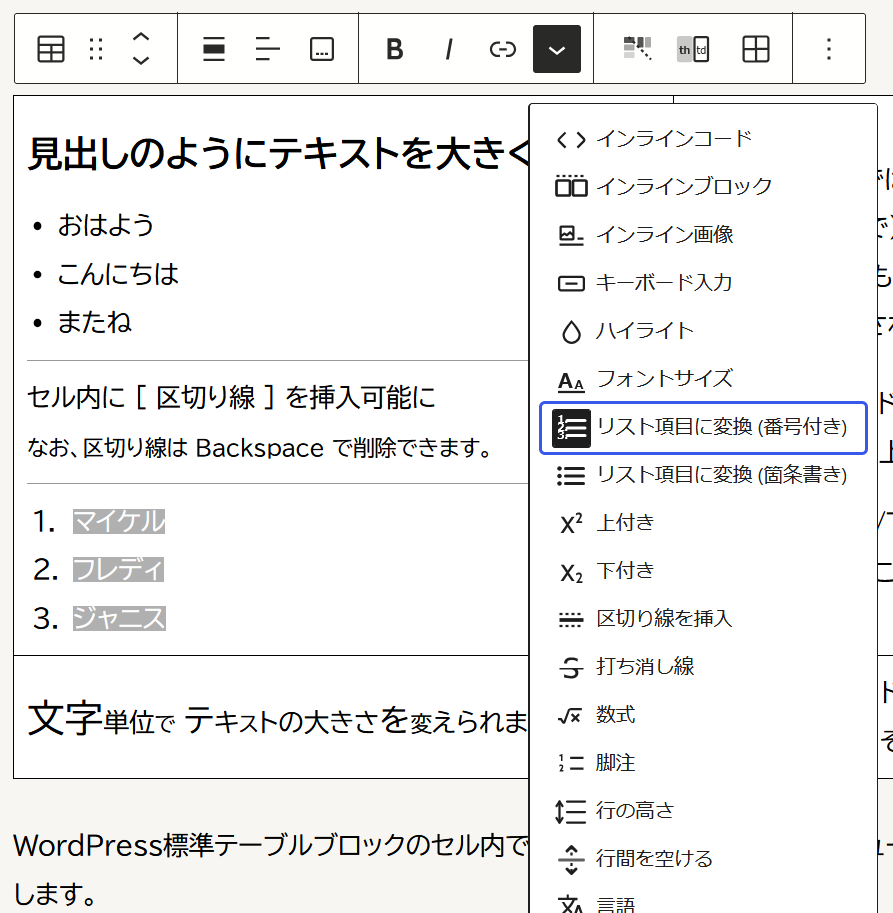Click the cell selection mode icon
The width and height of the screenshot is (893, 913).
click(637, 49)
